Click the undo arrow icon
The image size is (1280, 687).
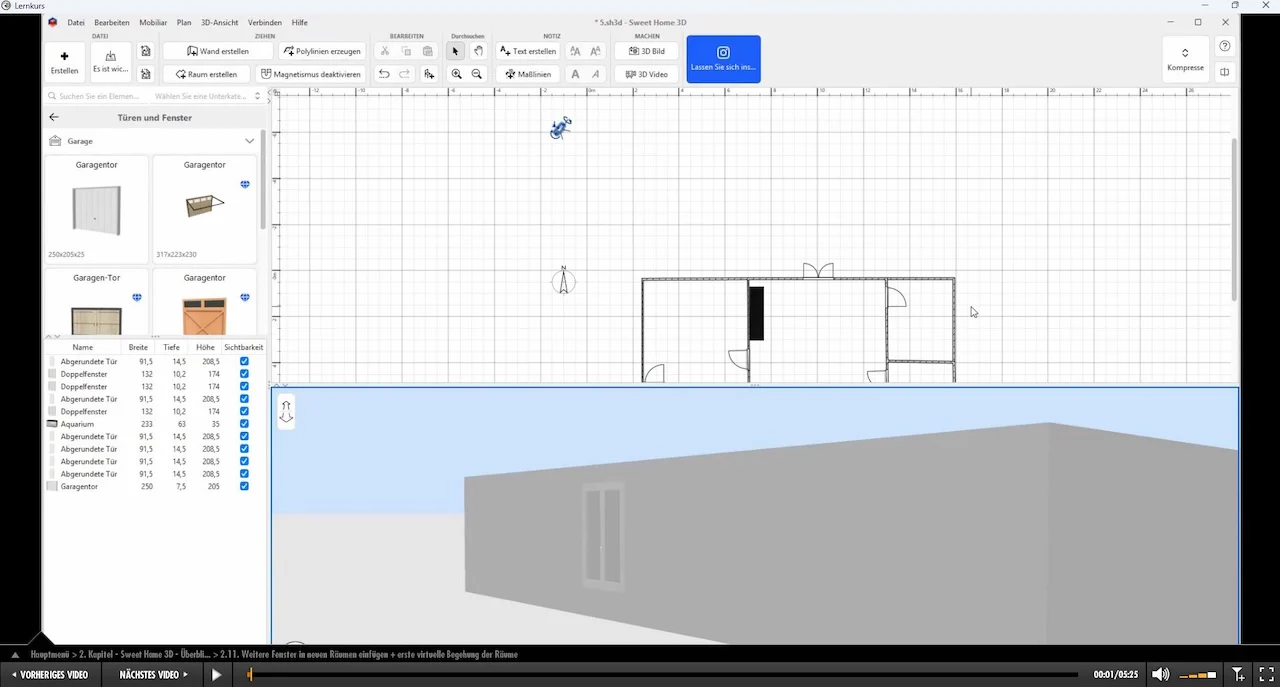(384, 74)
